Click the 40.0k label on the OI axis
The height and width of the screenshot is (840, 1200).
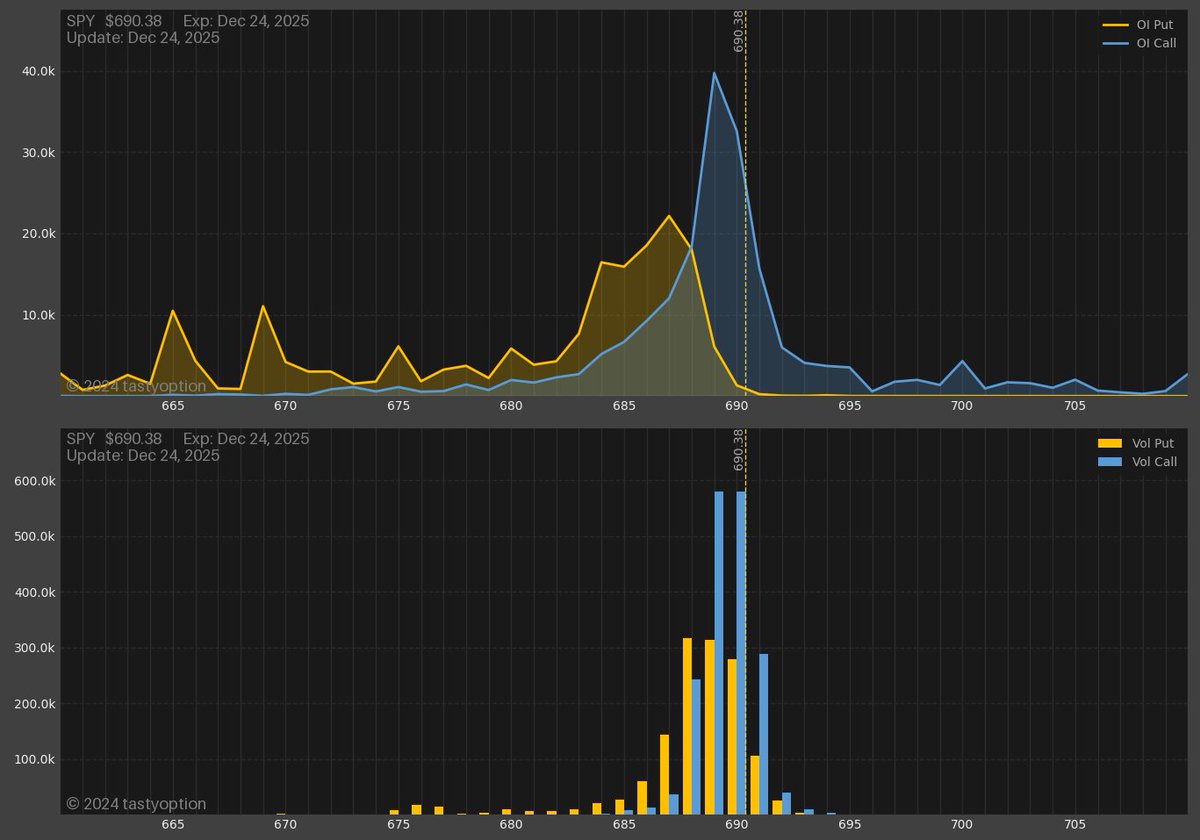pos(38,72)
